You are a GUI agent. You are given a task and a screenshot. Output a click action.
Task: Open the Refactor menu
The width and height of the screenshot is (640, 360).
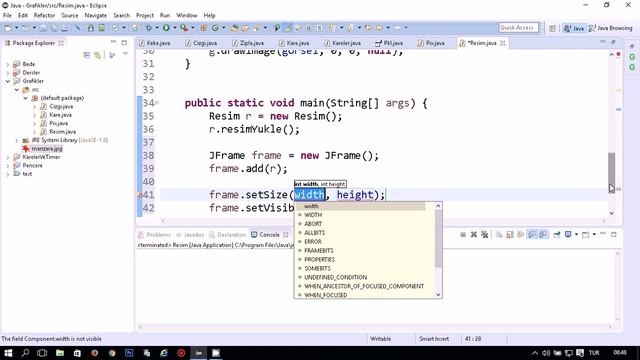tap(44, 16)
